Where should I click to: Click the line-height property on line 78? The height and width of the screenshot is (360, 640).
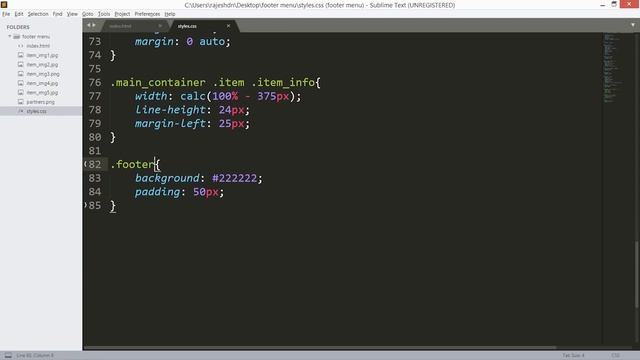click(x=170, y=110)
